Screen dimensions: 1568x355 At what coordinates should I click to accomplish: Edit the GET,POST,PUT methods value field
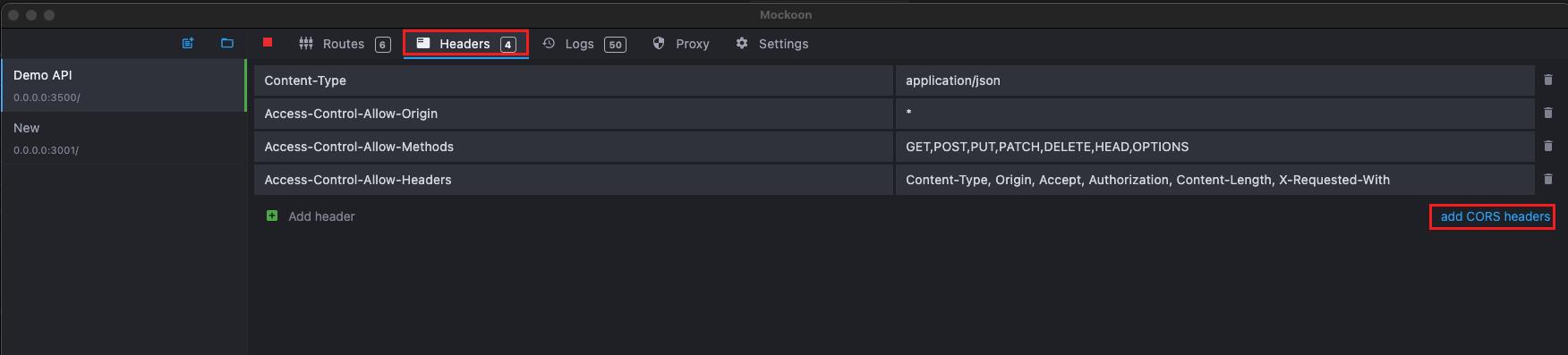click(x=1214, y=147)
